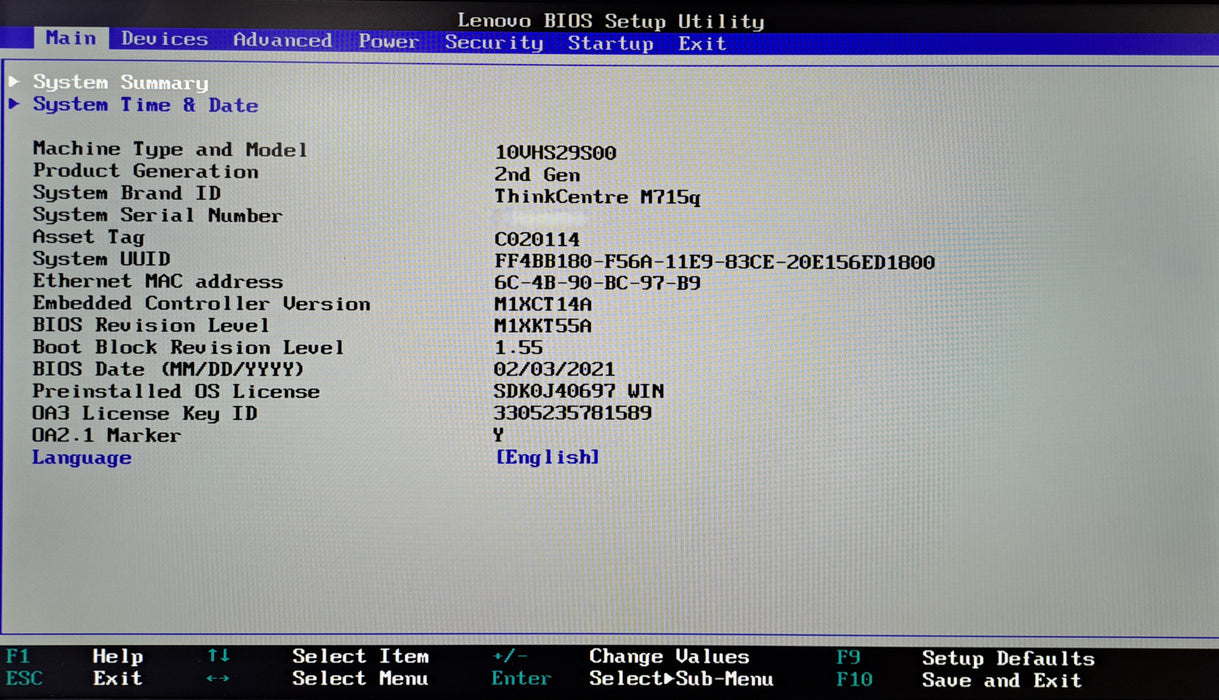Image resolution: width=1219 pixels, height=700 pixels.
Task: Click Boot Block Revision Level label
Action: 189,347
